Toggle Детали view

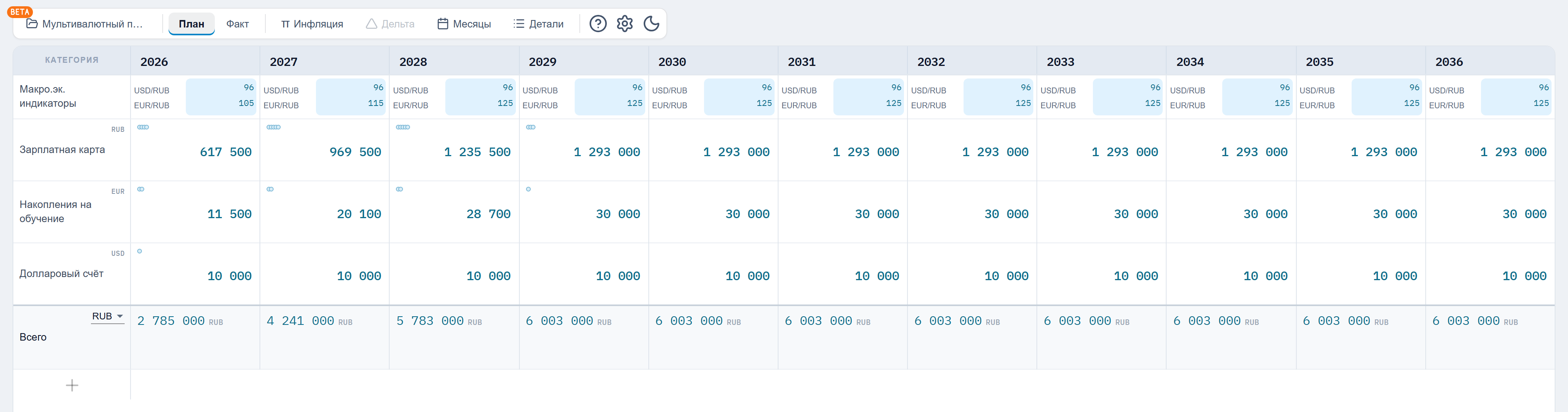coord(539,24)
